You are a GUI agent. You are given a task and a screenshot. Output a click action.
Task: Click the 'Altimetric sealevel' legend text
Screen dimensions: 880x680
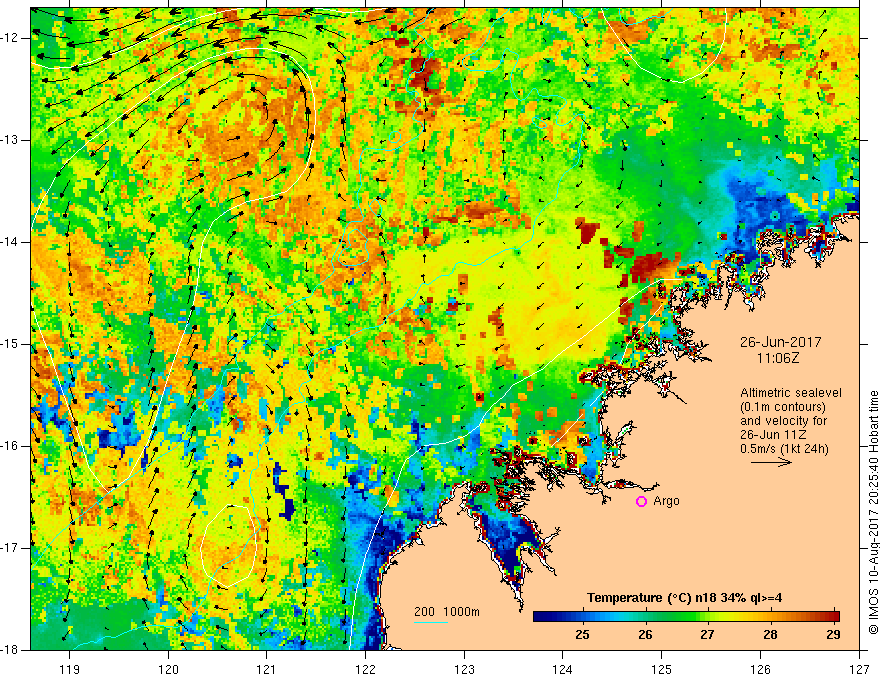coord(791,393)
